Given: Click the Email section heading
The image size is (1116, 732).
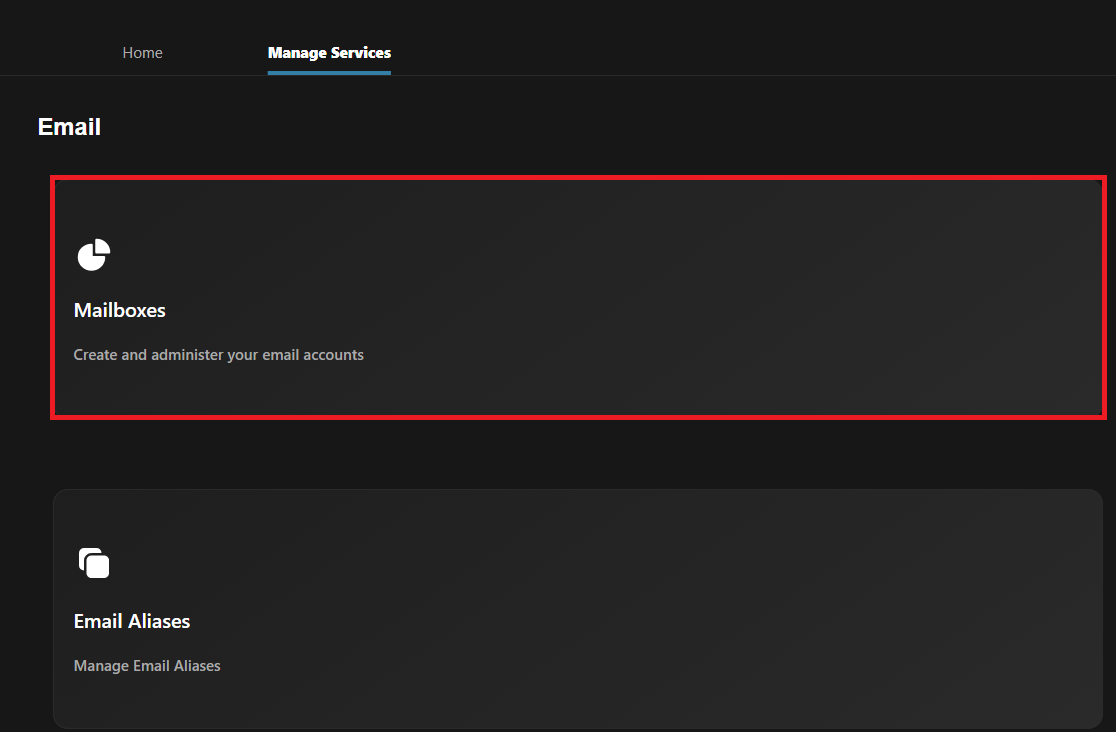Looking at the screenshot, I should (69, 127).
